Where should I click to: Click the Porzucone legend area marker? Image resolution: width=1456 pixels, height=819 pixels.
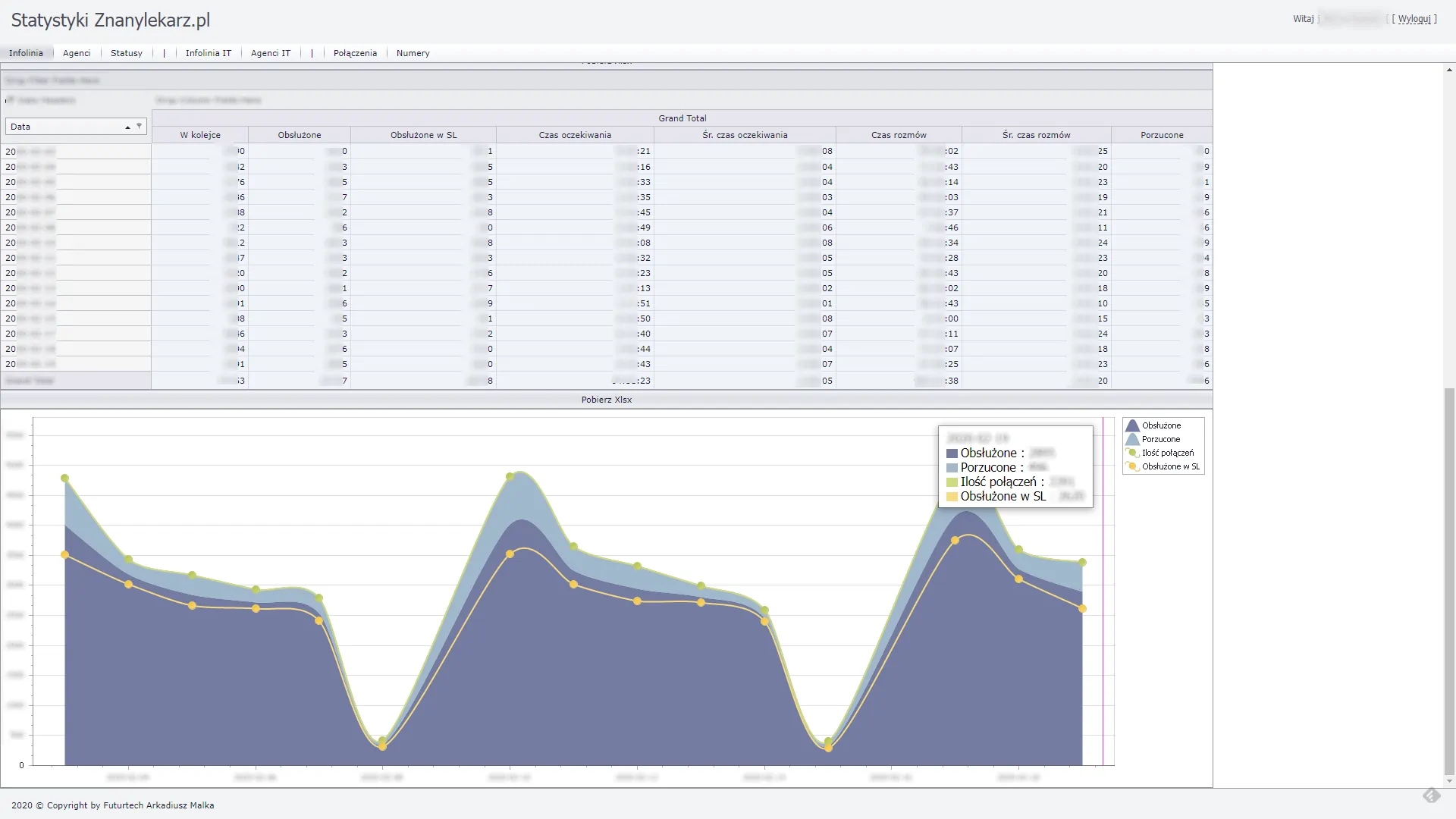point(1132,439)
